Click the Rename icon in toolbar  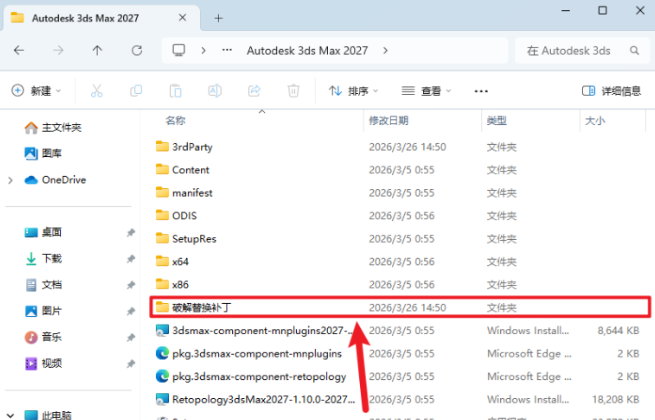coord(214,91)
